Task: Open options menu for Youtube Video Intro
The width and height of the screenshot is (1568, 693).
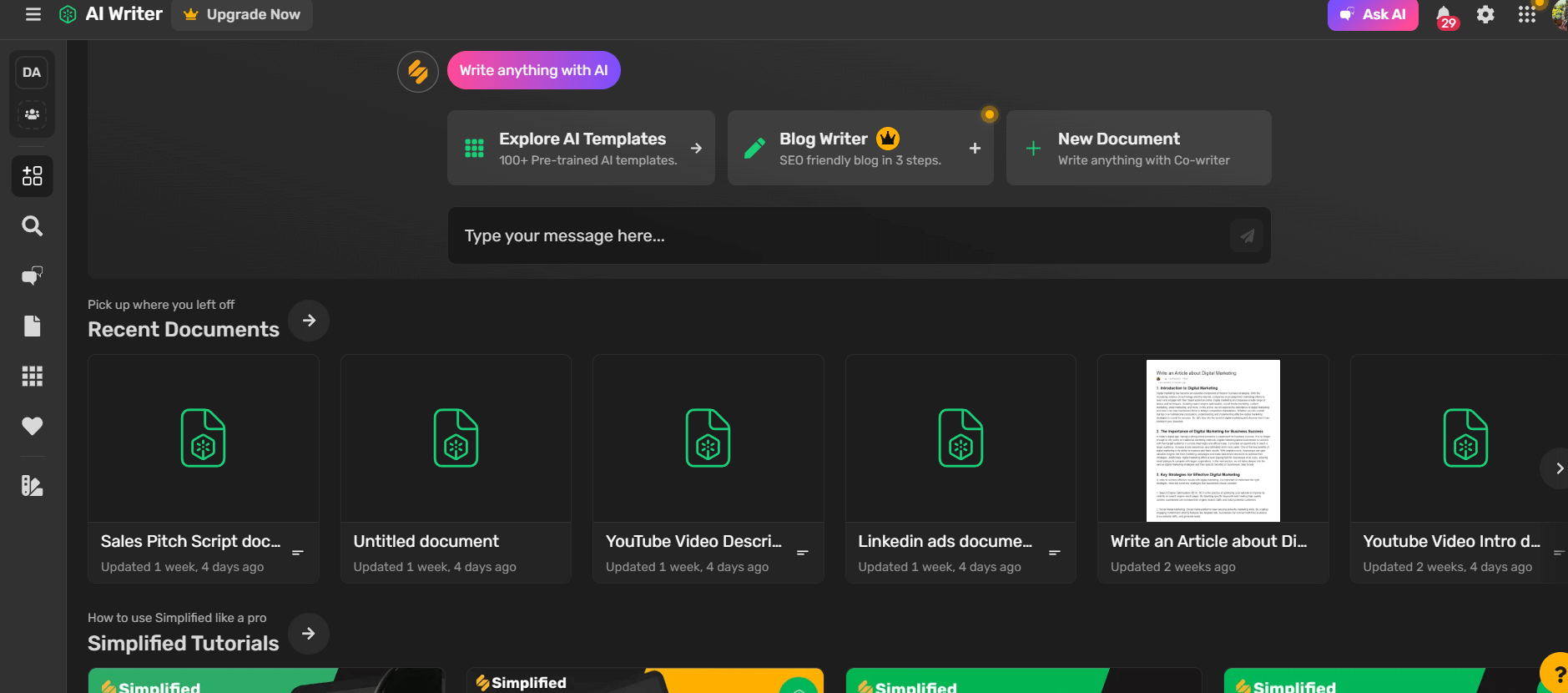Action: (x=1559, y=553)
